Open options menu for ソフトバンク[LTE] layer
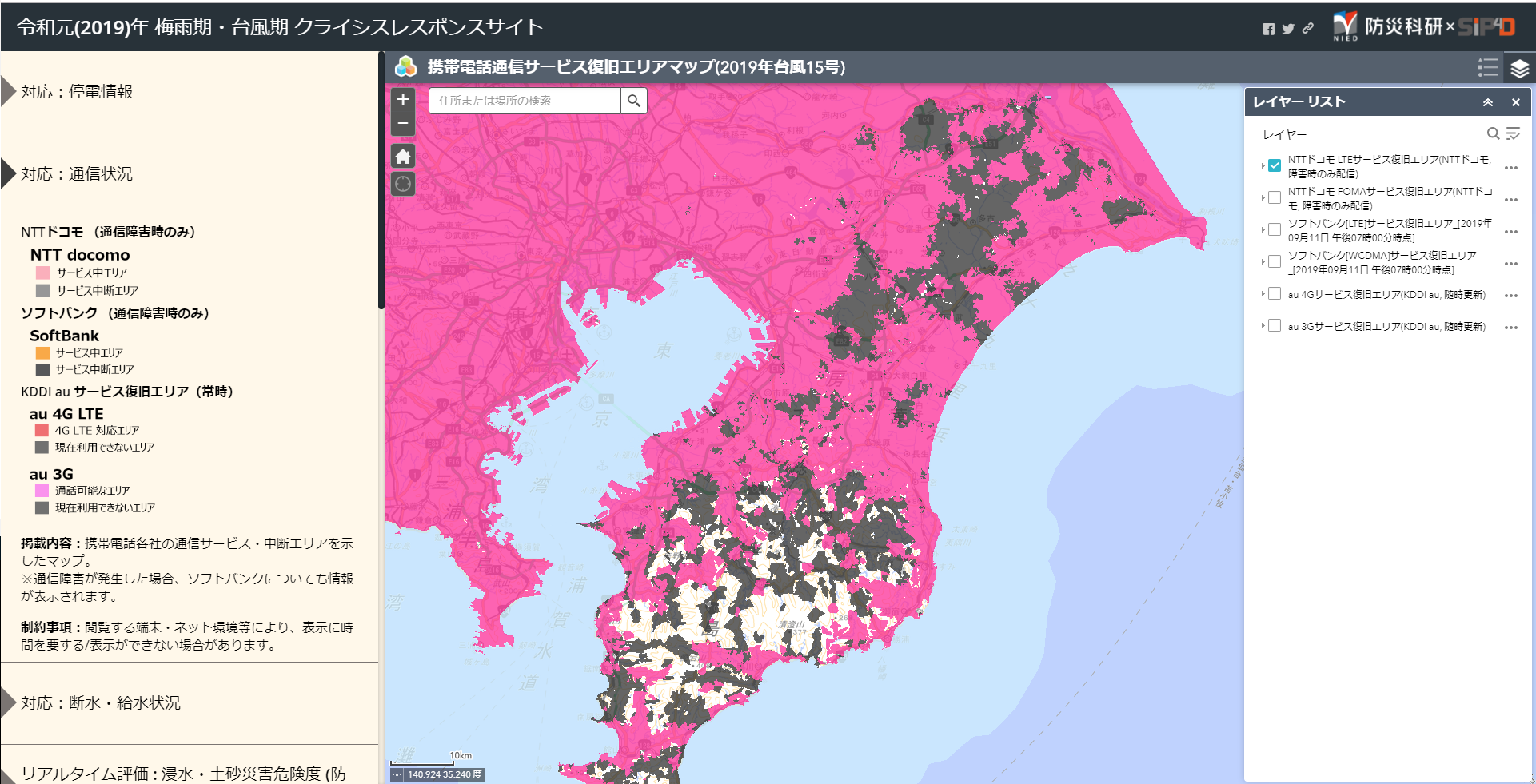Viewport: 1536px width, 784px height. point(1510,232)
